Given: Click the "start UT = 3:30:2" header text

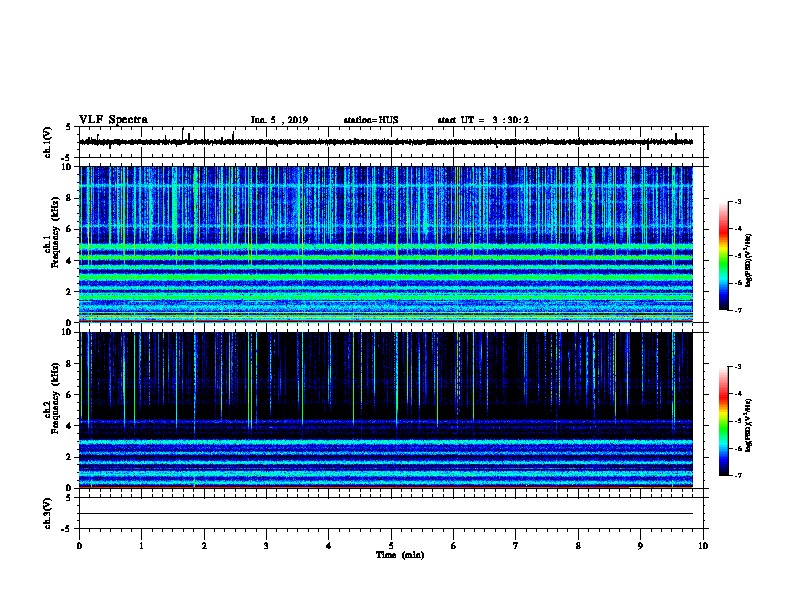Looking at the screenshot, I should (483, 120).
